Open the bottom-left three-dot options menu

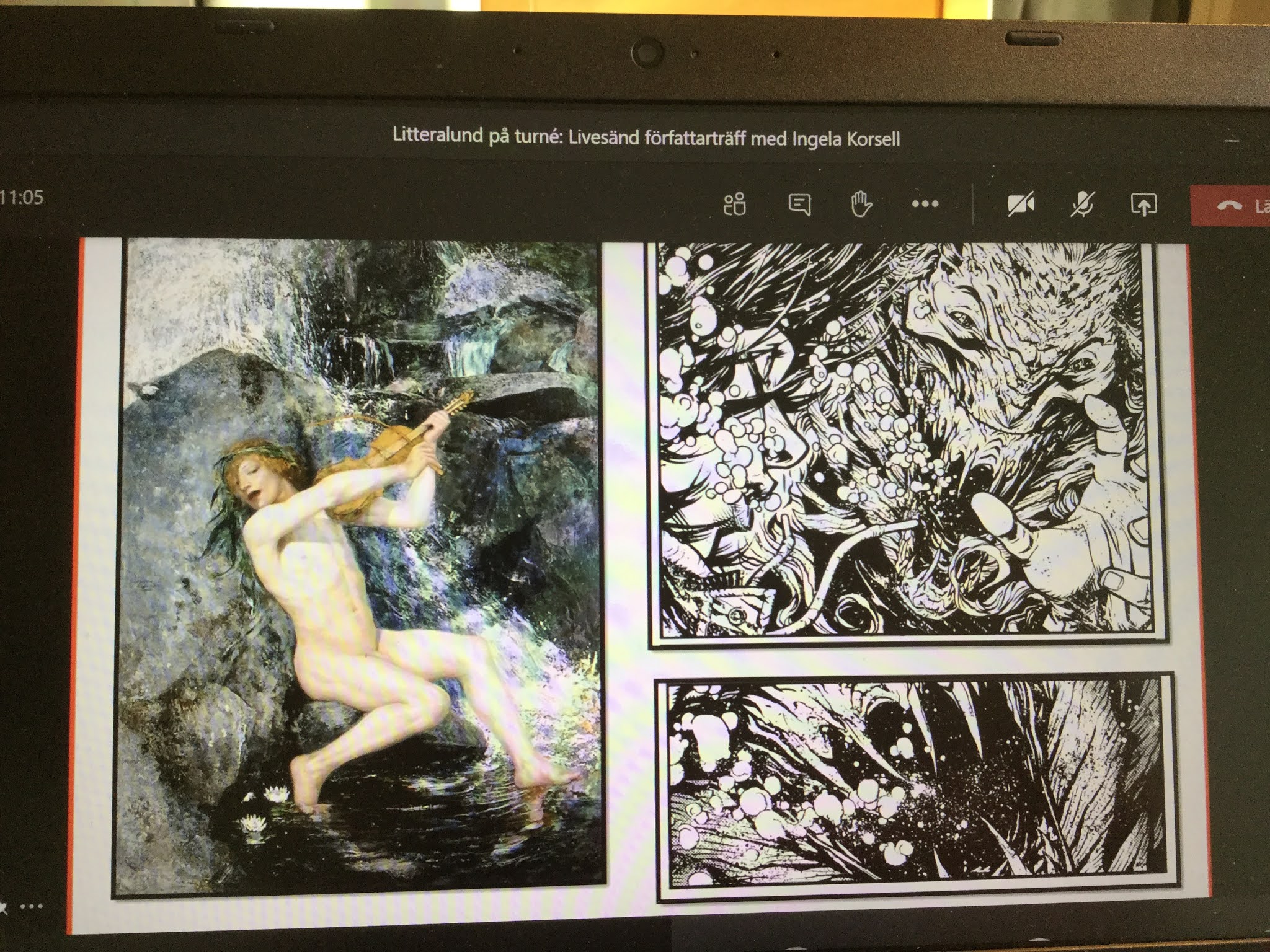point(31,907)
